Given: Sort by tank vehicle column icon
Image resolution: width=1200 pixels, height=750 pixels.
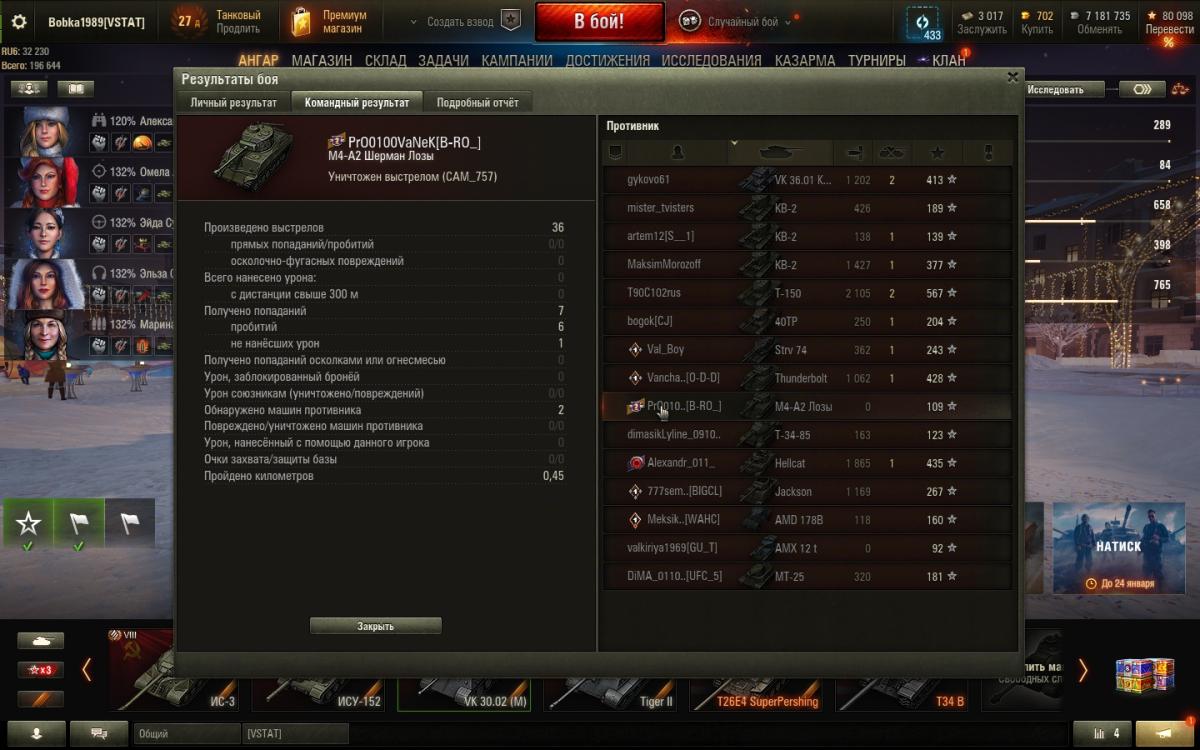Looking at the screenshot, I should pyautogui.click(x=782, y=152).
